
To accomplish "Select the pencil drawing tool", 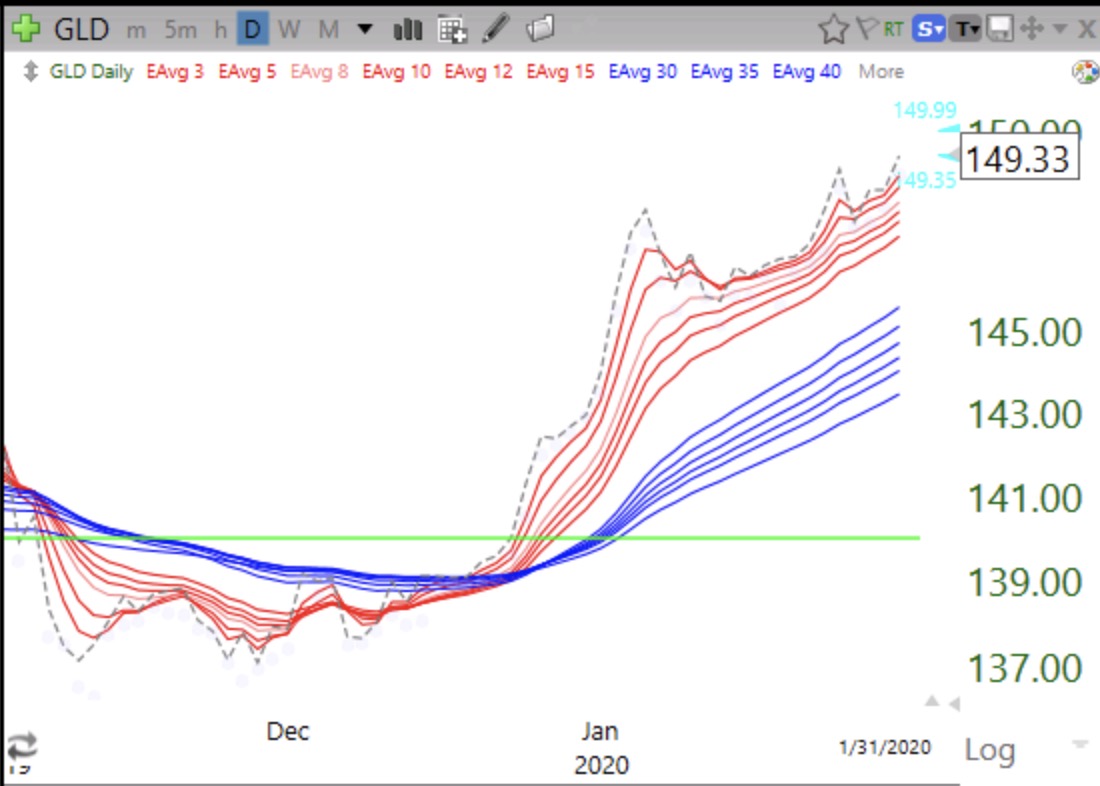I will (495, 29).
